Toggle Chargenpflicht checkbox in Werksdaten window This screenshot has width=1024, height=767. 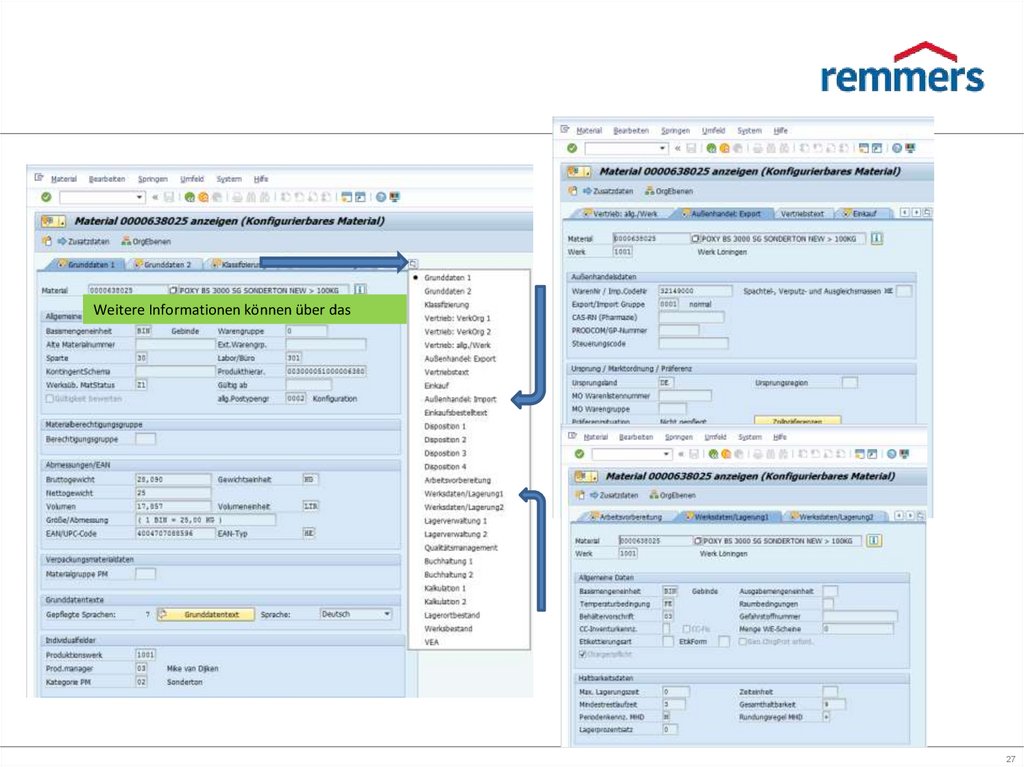(x=583, y=654)
